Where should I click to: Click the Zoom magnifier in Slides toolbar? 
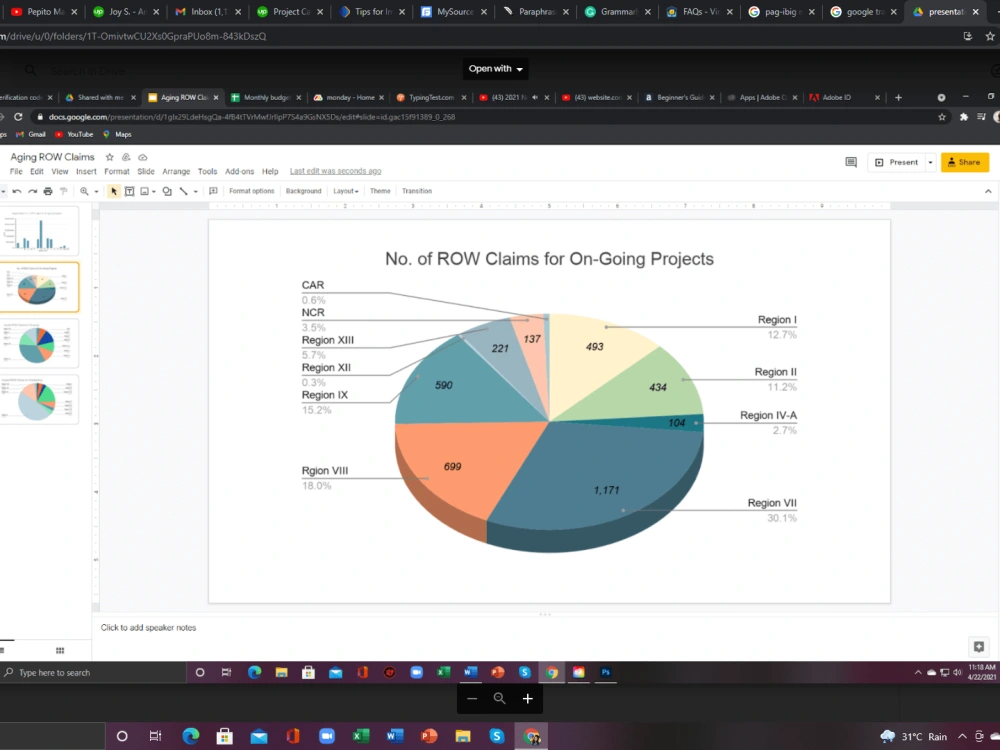tap(84, 191)
